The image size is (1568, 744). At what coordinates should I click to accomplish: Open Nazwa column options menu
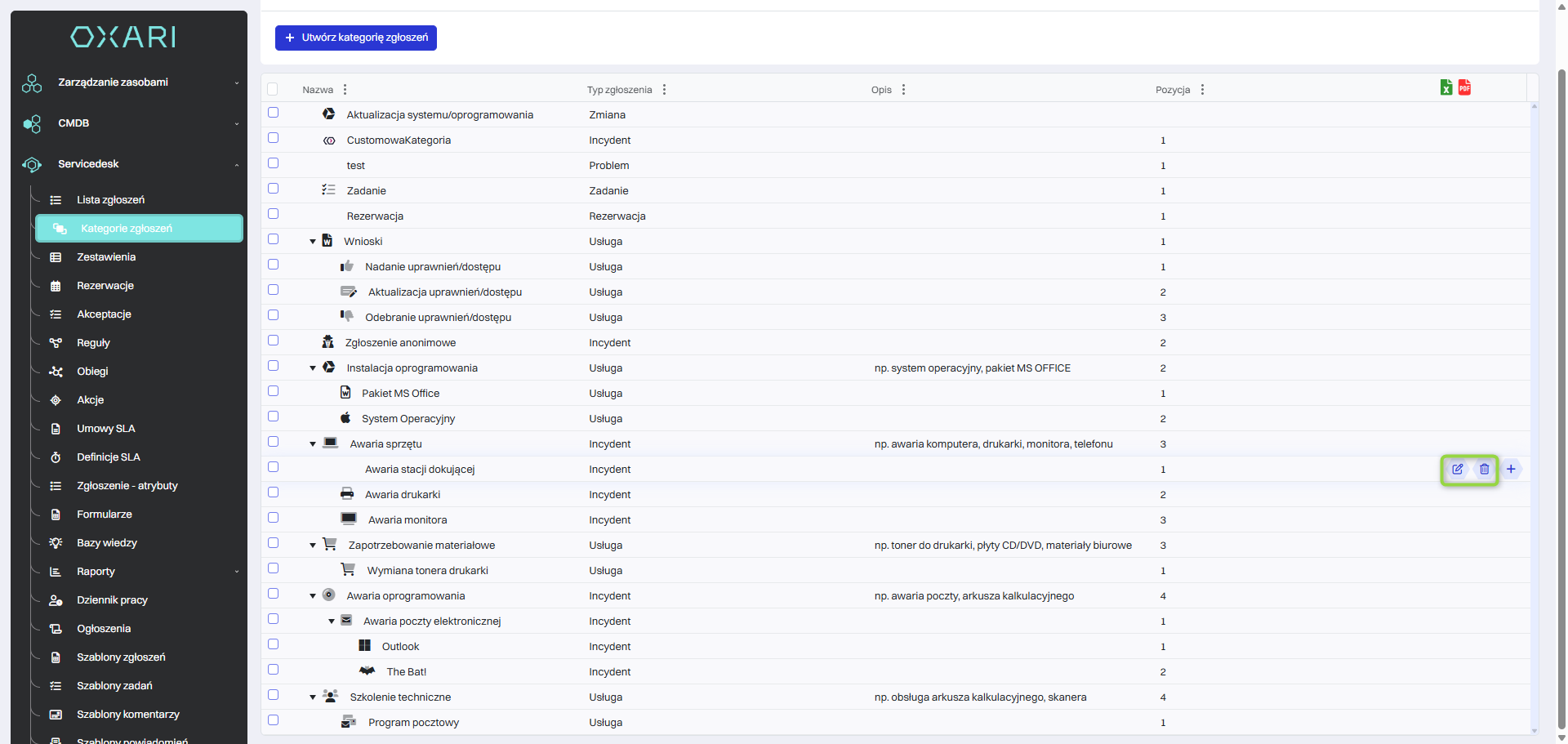point(345,90)
